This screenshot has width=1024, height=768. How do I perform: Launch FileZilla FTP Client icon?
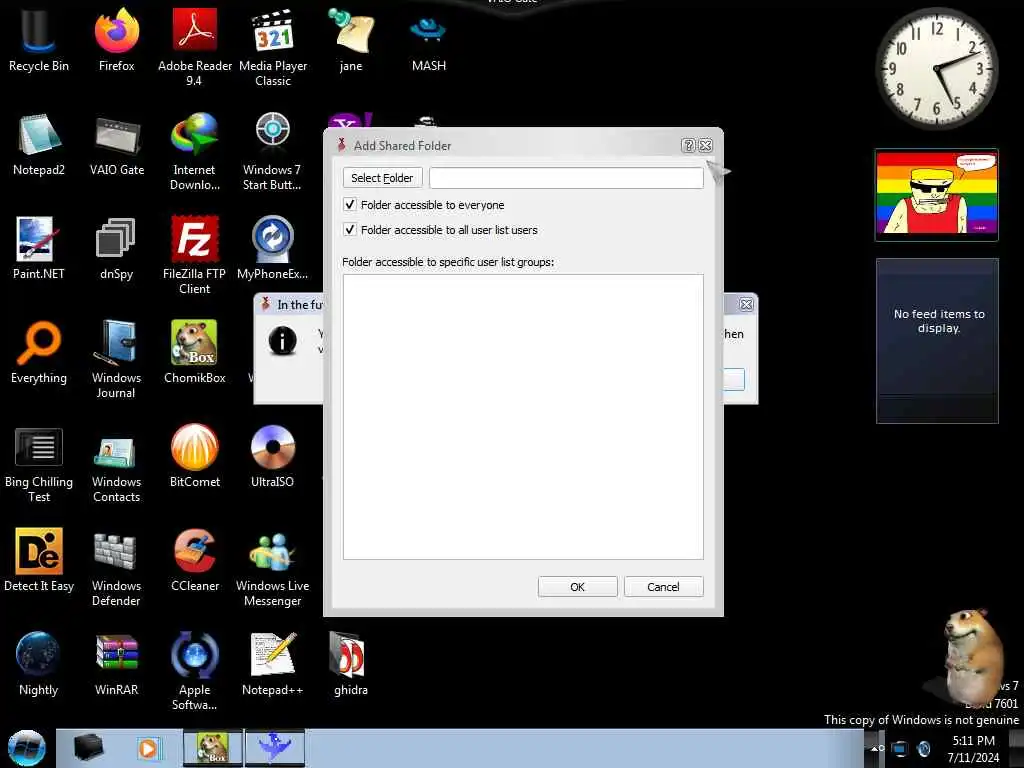click(194, 255)
